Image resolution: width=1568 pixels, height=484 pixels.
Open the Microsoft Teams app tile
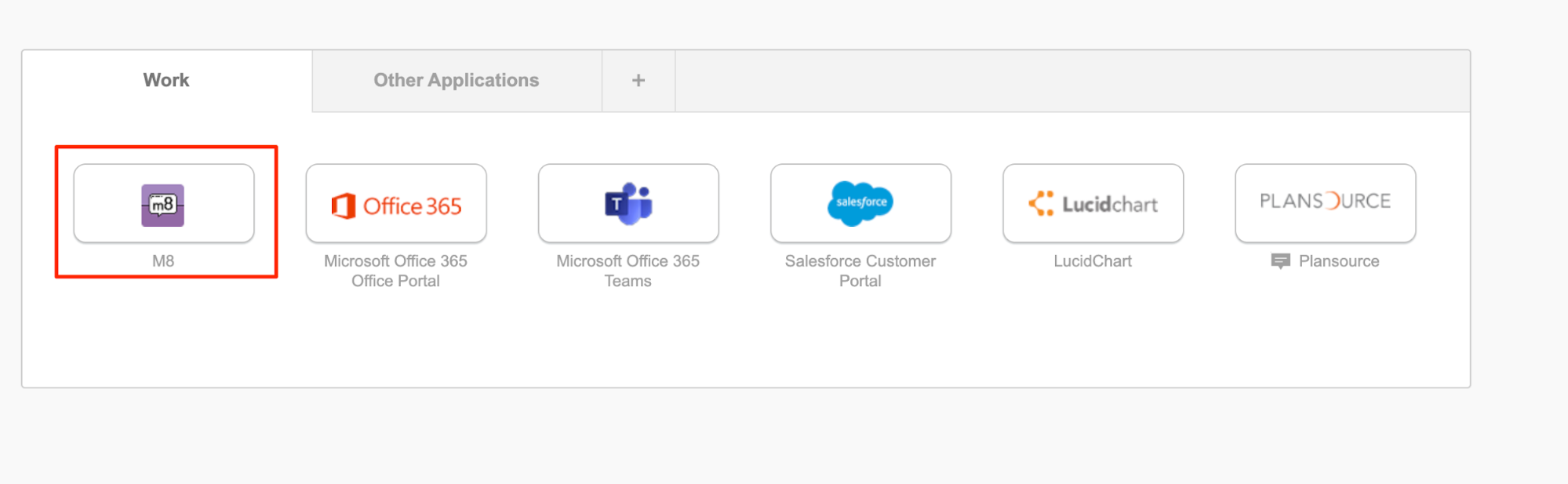[628, 203]
